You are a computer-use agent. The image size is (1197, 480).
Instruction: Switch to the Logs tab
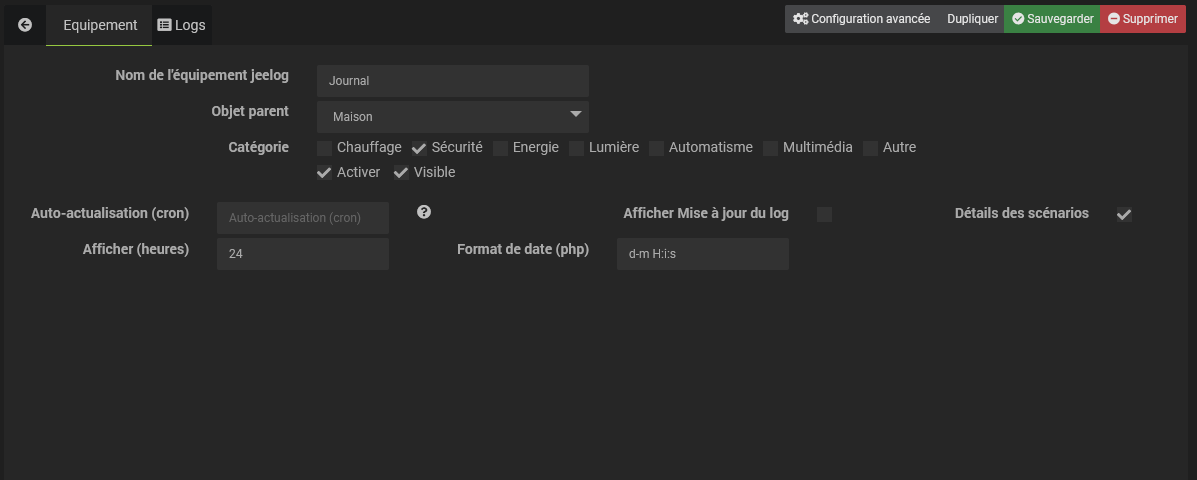pyautogui.click(x=182, y=25)
